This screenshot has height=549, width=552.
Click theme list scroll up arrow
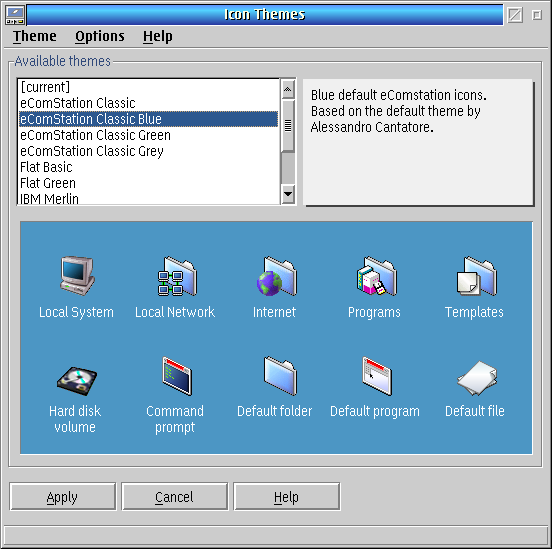tap(288, 89)
